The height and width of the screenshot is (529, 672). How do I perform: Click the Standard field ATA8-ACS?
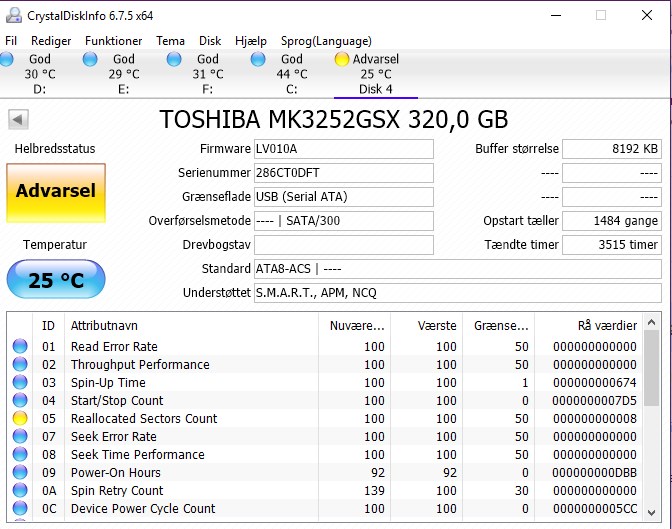[x=458, y=269]
